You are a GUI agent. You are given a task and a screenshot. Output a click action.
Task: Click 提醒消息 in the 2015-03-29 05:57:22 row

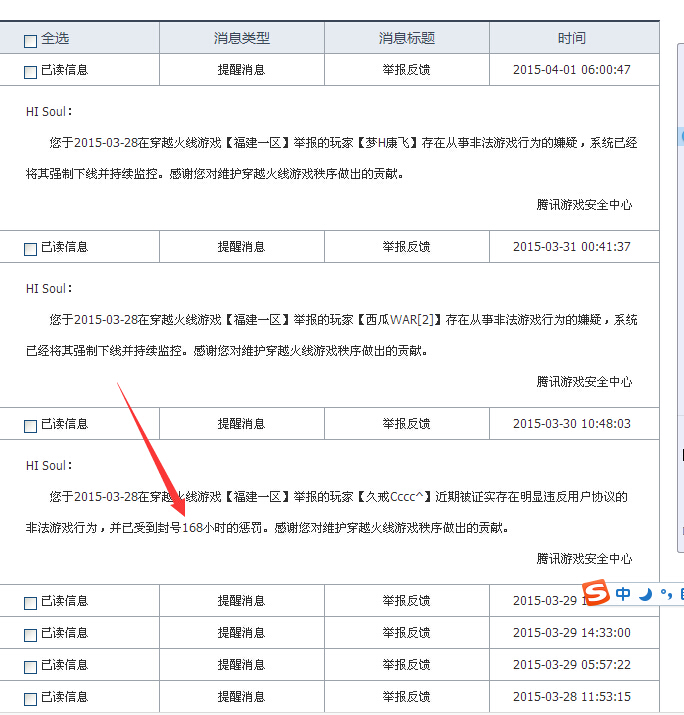click(241, 665)
